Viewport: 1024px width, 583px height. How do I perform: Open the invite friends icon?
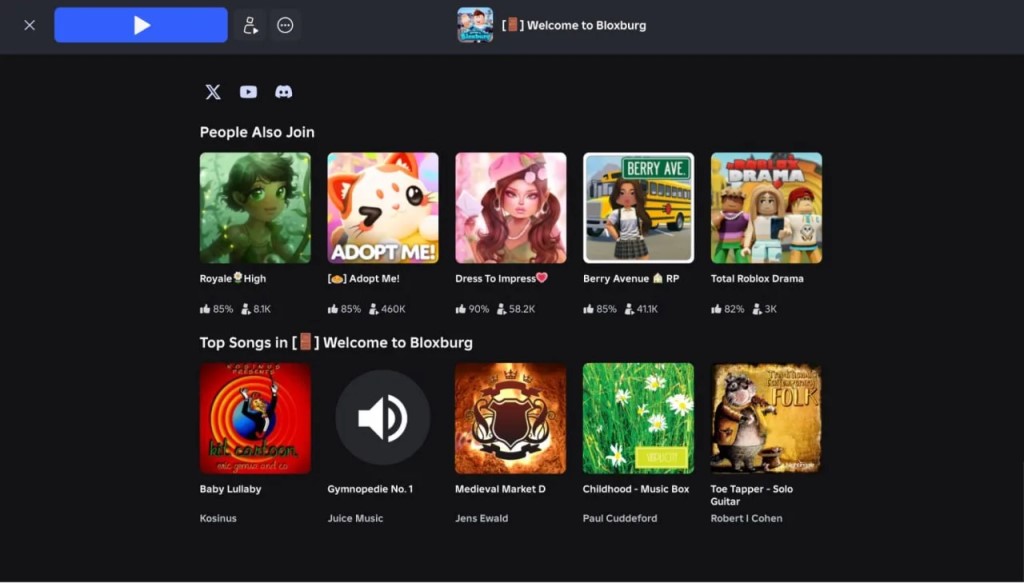click(x=250, y=25)
